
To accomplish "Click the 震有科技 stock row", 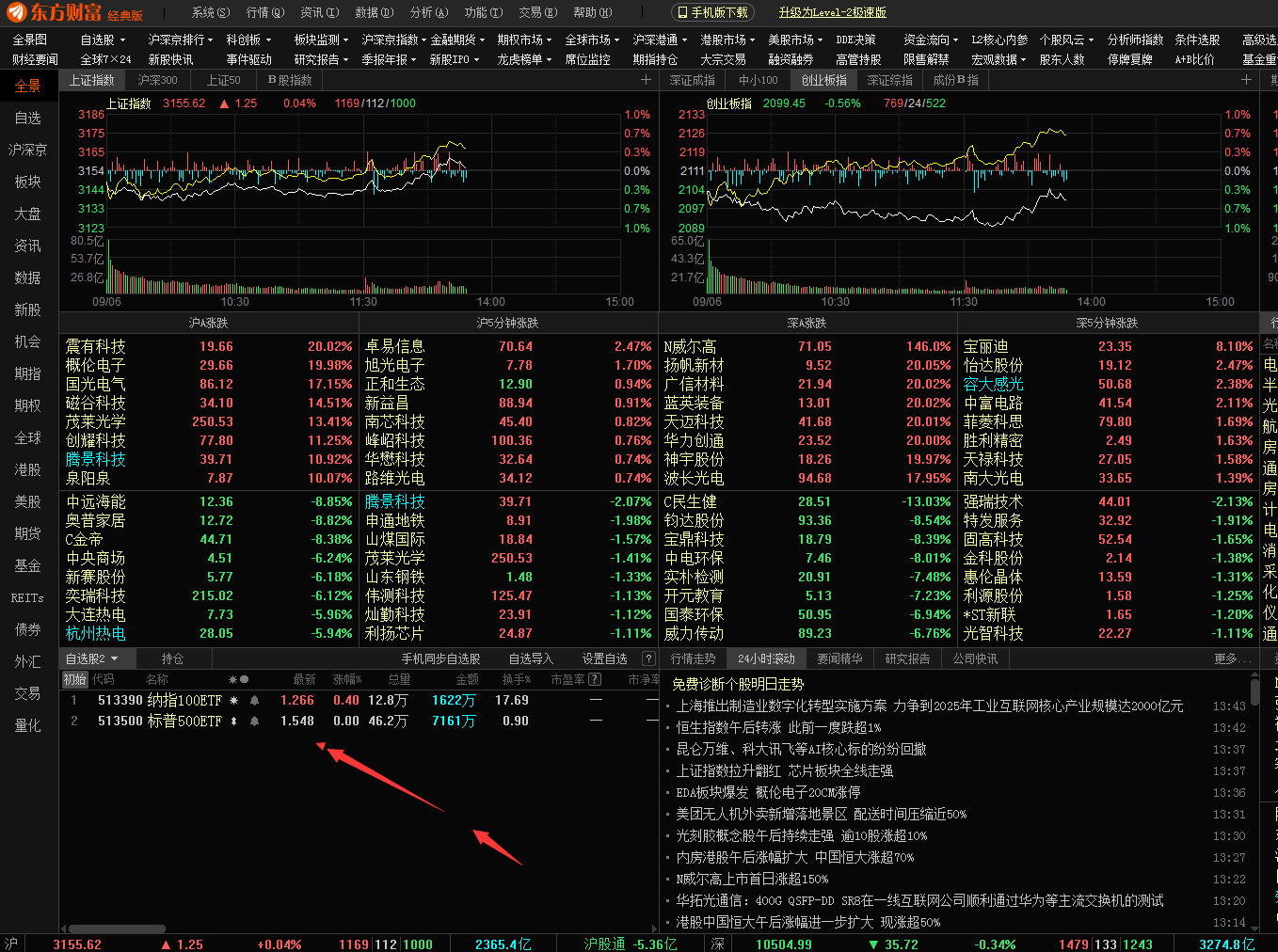I will (x=209, y=346).
